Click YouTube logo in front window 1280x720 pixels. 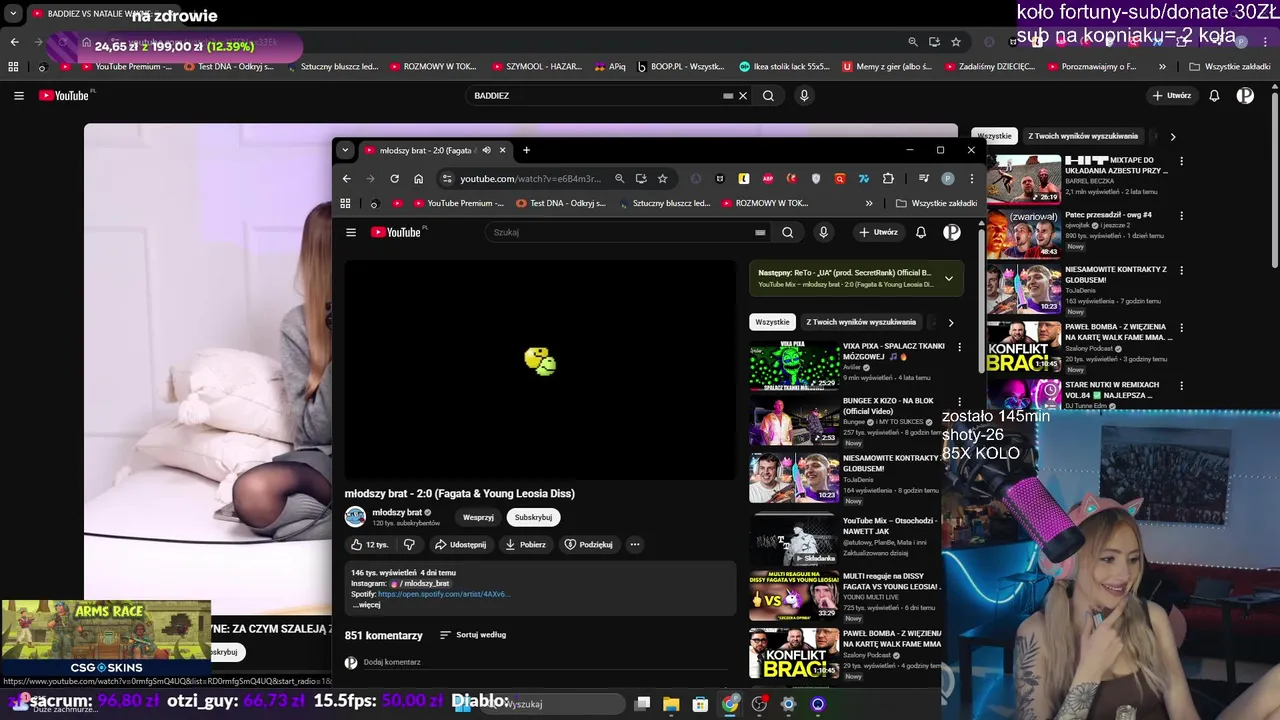click(398, 232)
